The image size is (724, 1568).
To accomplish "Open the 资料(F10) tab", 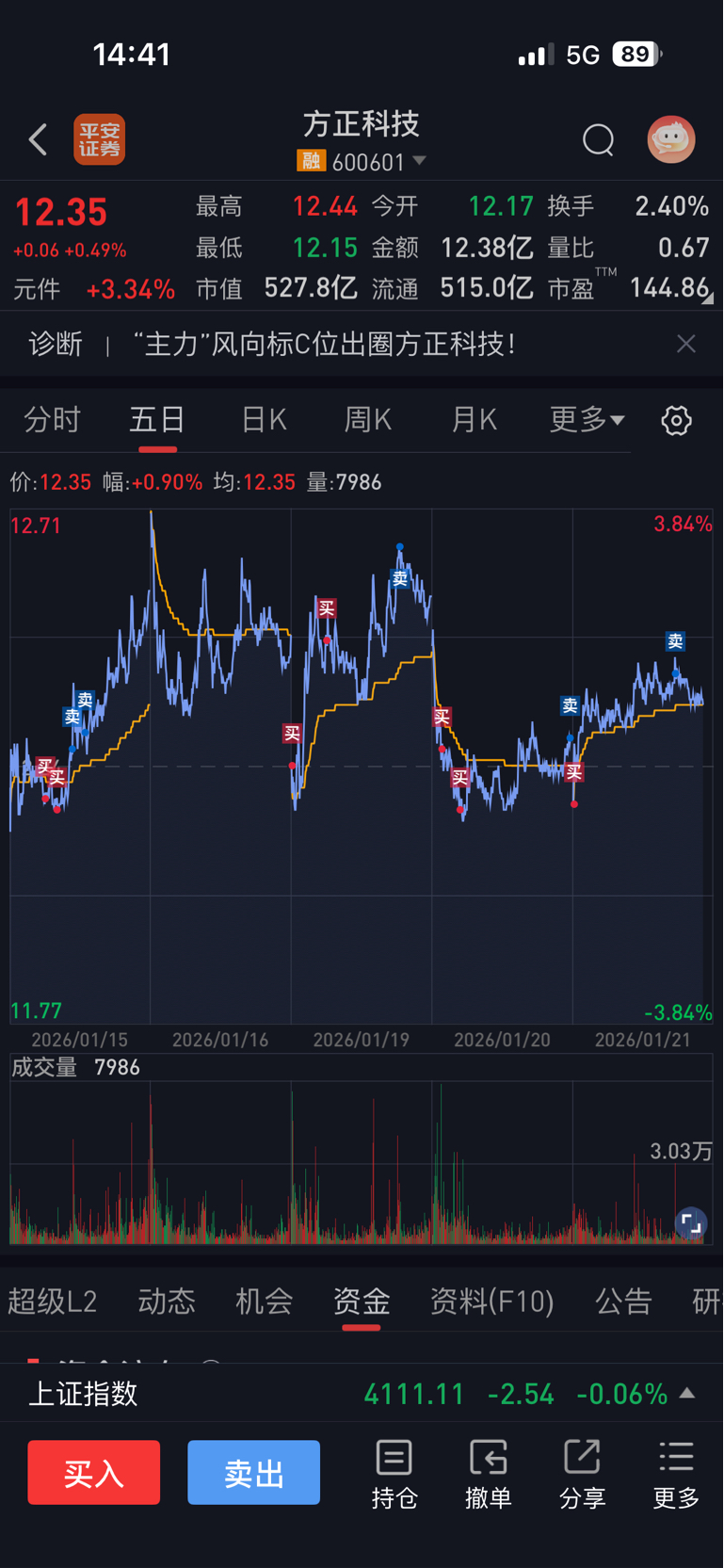I will pyautogui.click(x=491, y=1301).
